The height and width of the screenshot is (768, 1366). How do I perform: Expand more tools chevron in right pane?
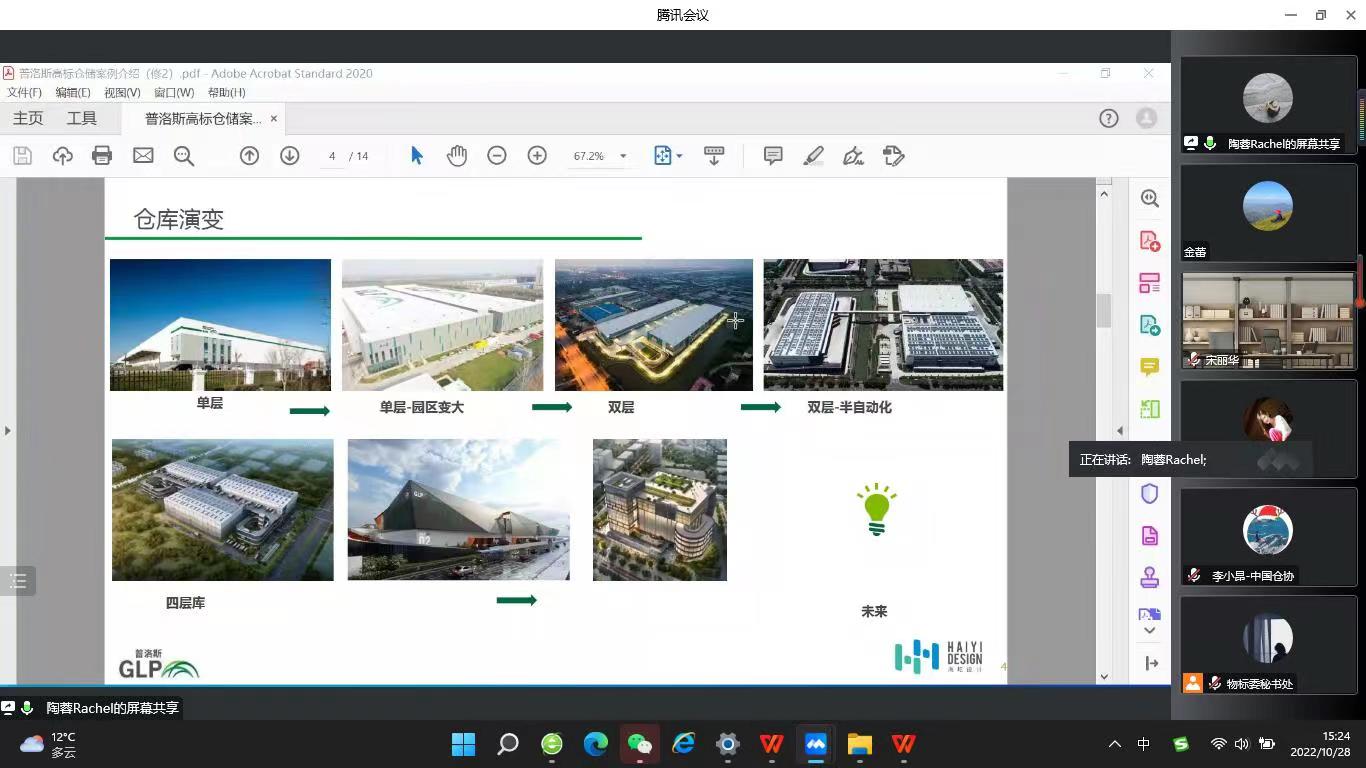1149,630
